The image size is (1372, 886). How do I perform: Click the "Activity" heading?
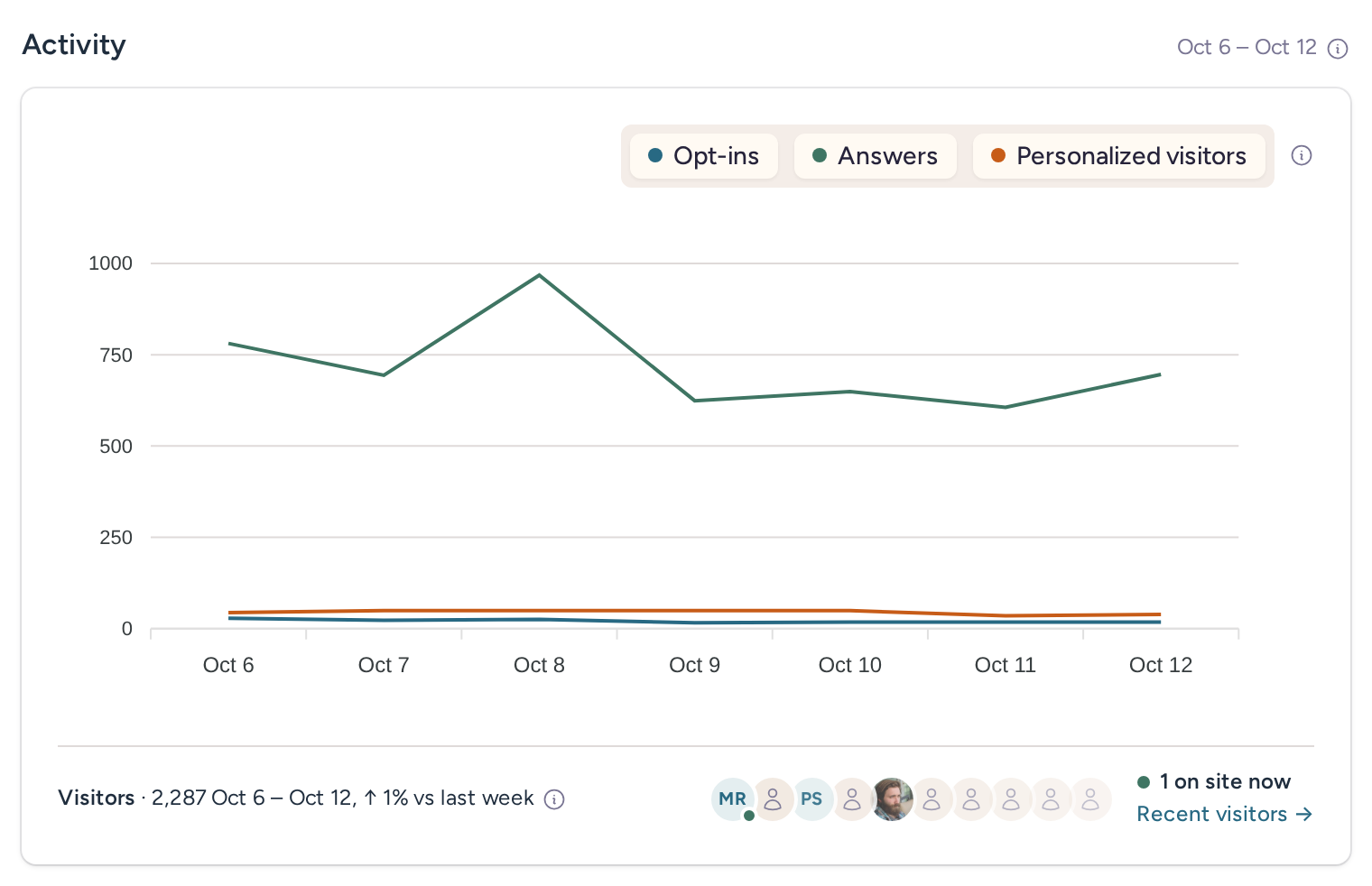[x=74, y=44]
